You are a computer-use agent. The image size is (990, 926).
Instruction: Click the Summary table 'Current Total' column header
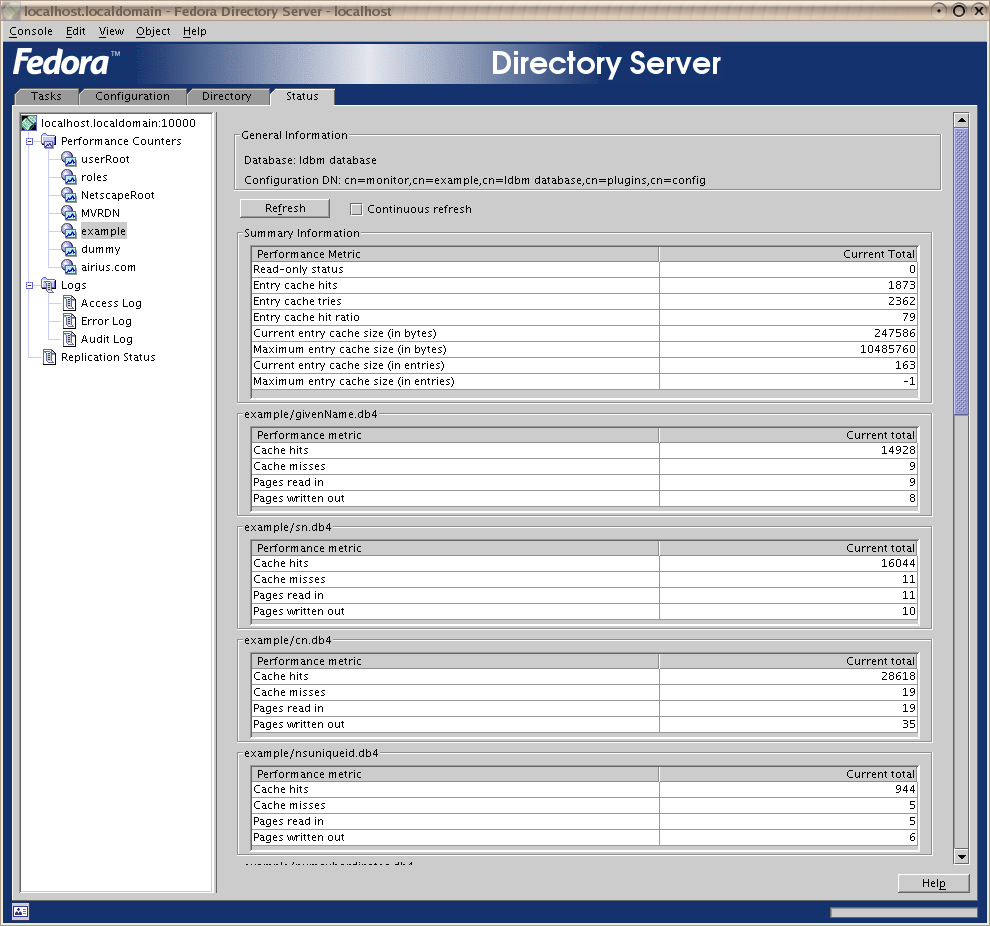[788, 254]
